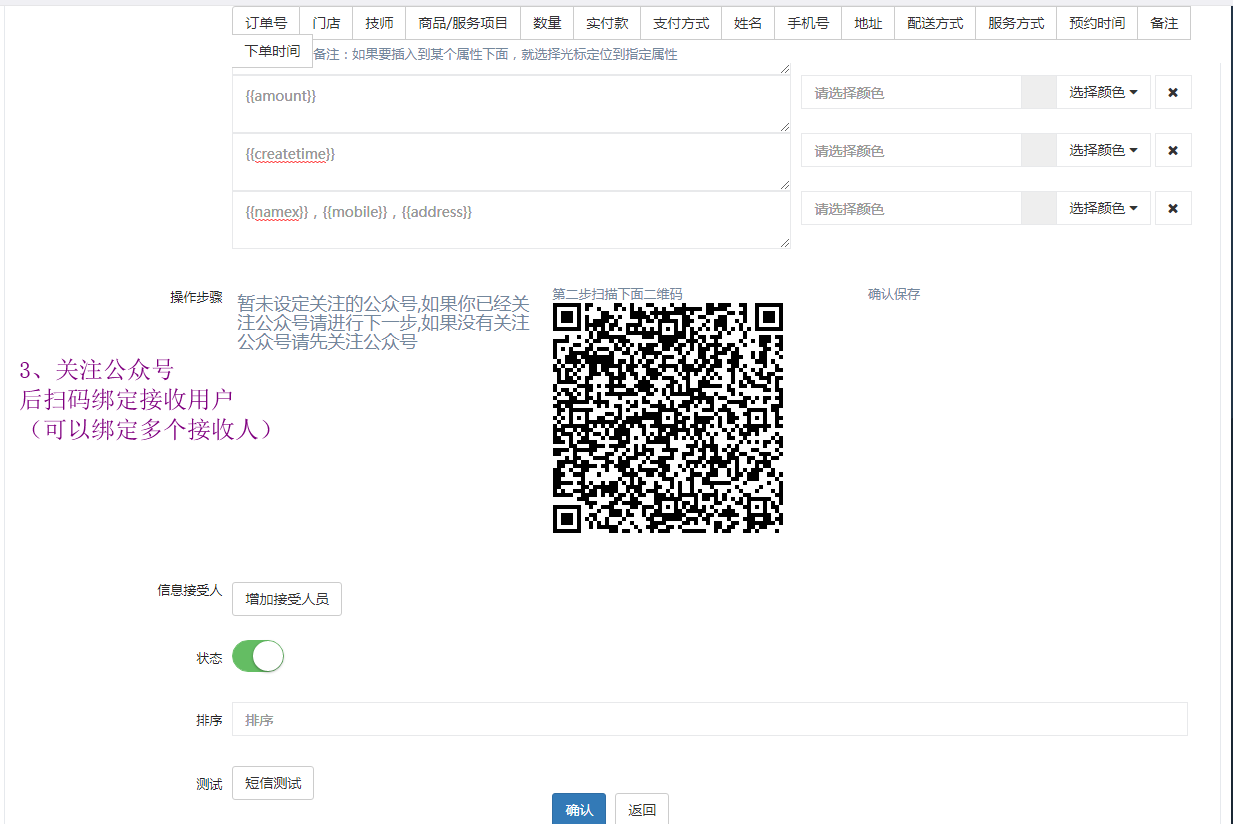Focus the 请选择颜色 field in the {{amount}} row
Image resolution: width=1233 pixels, height=824 pixels.
[x=911, y=92]
